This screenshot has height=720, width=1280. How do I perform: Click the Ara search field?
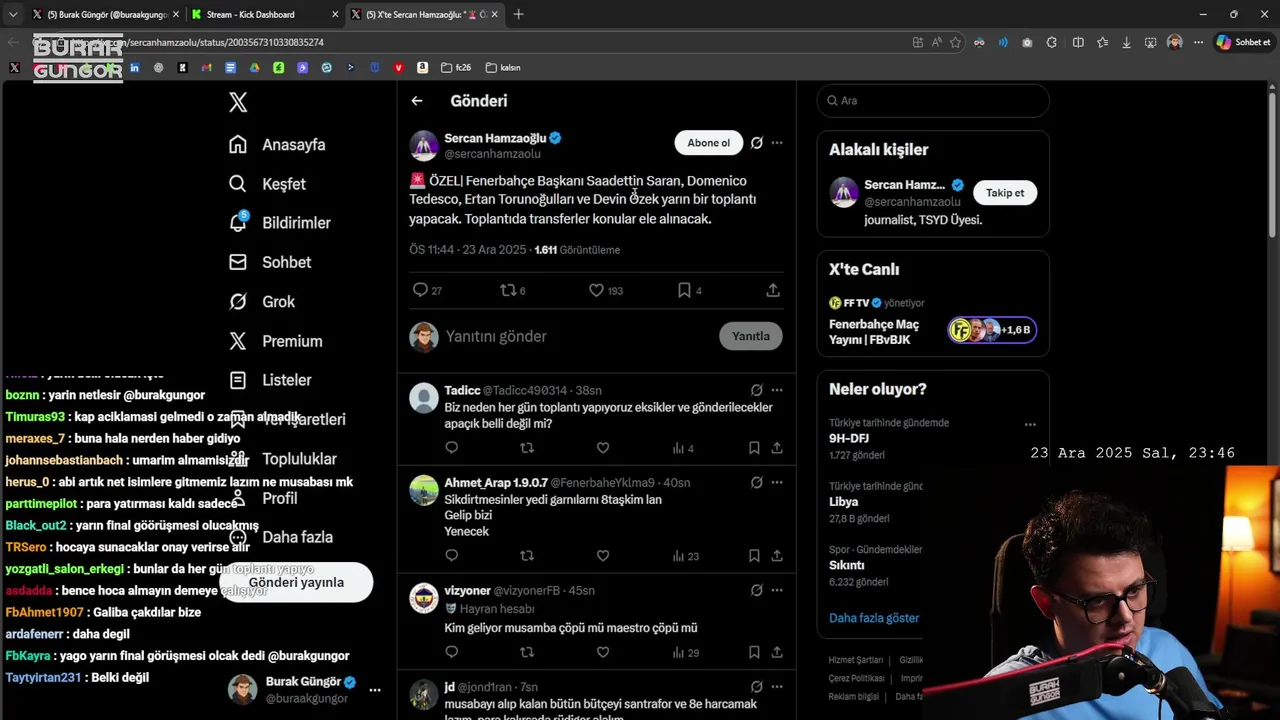click(x=933, y=100)
